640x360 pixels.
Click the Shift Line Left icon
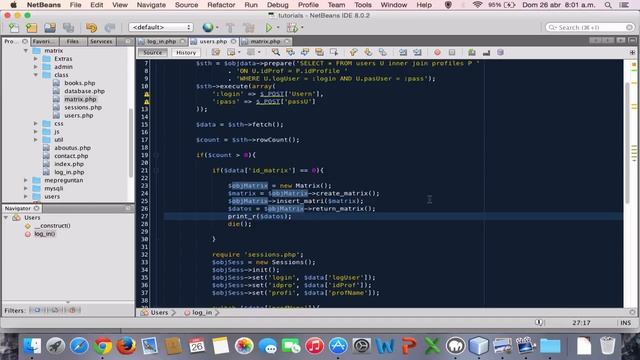pos(403,52)
